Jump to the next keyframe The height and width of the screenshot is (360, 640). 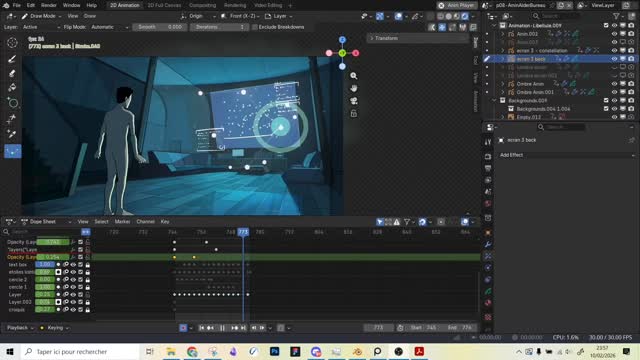click(234, 328)
